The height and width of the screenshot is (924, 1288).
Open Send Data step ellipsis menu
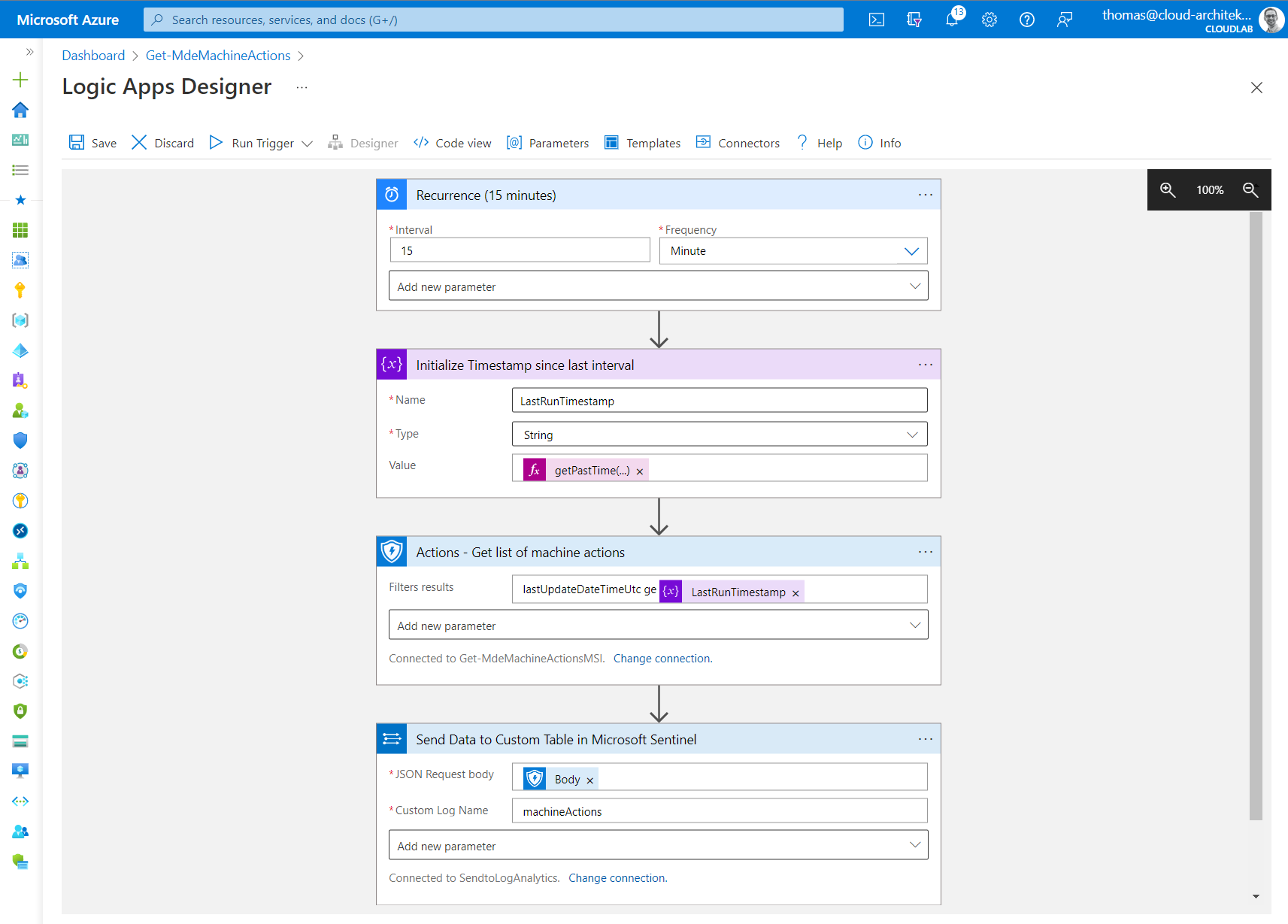(925, 739)
